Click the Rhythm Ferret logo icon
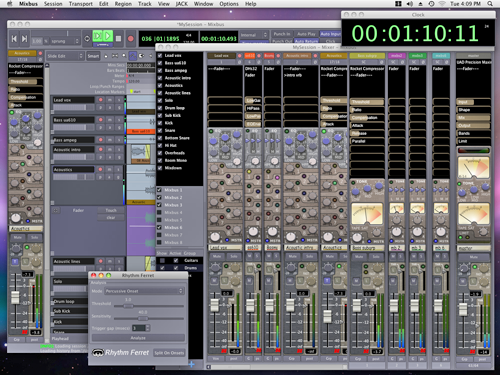This screenshot has width=500, height=375. point(98,353)
